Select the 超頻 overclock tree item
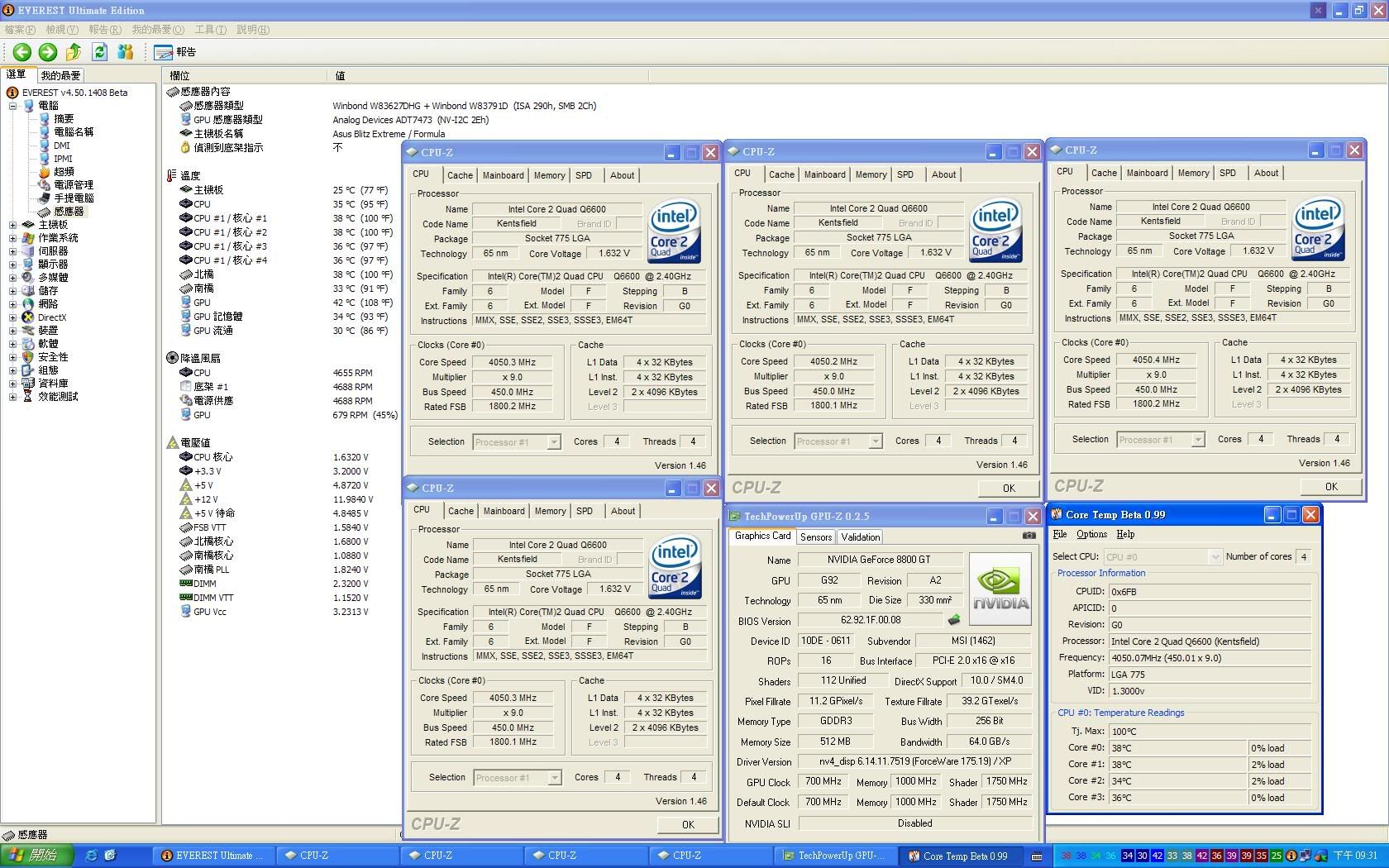Image resolution: width=1389 pixels, height=868 pixels. point(64,172)
